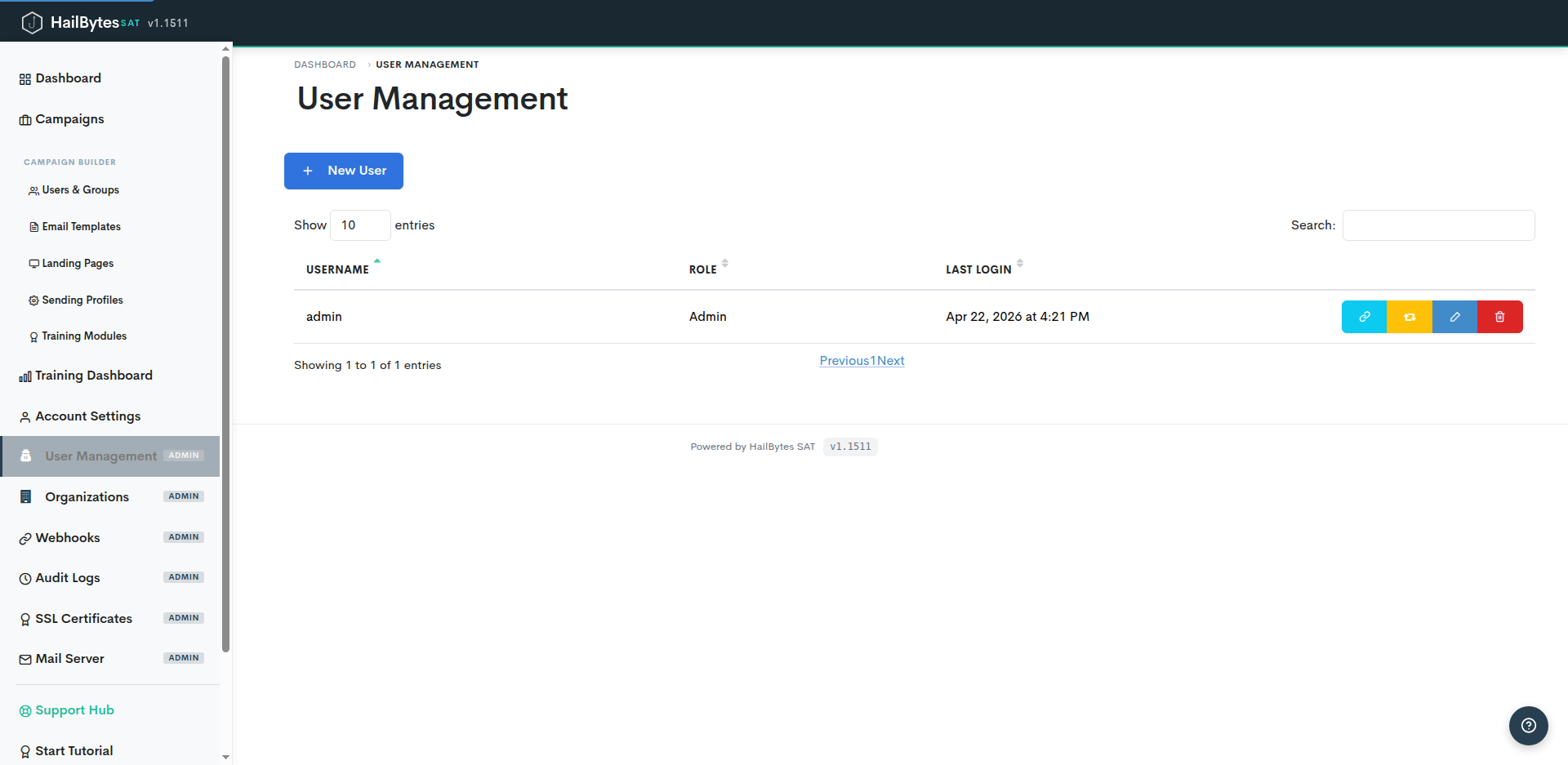Screen dimensions: 1568x765
Task: Click the Previous pagination link
Action: point(844,361)
